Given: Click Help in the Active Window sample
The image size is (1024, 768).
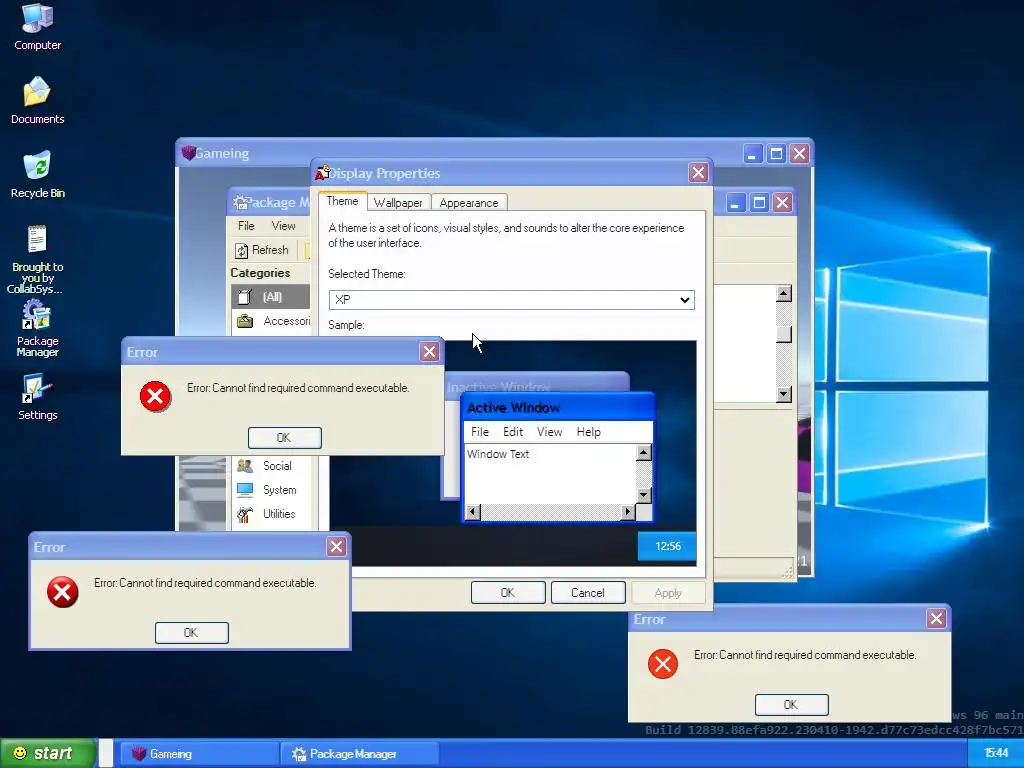Looking at the screenshot, I should click(x=588, y=432).
